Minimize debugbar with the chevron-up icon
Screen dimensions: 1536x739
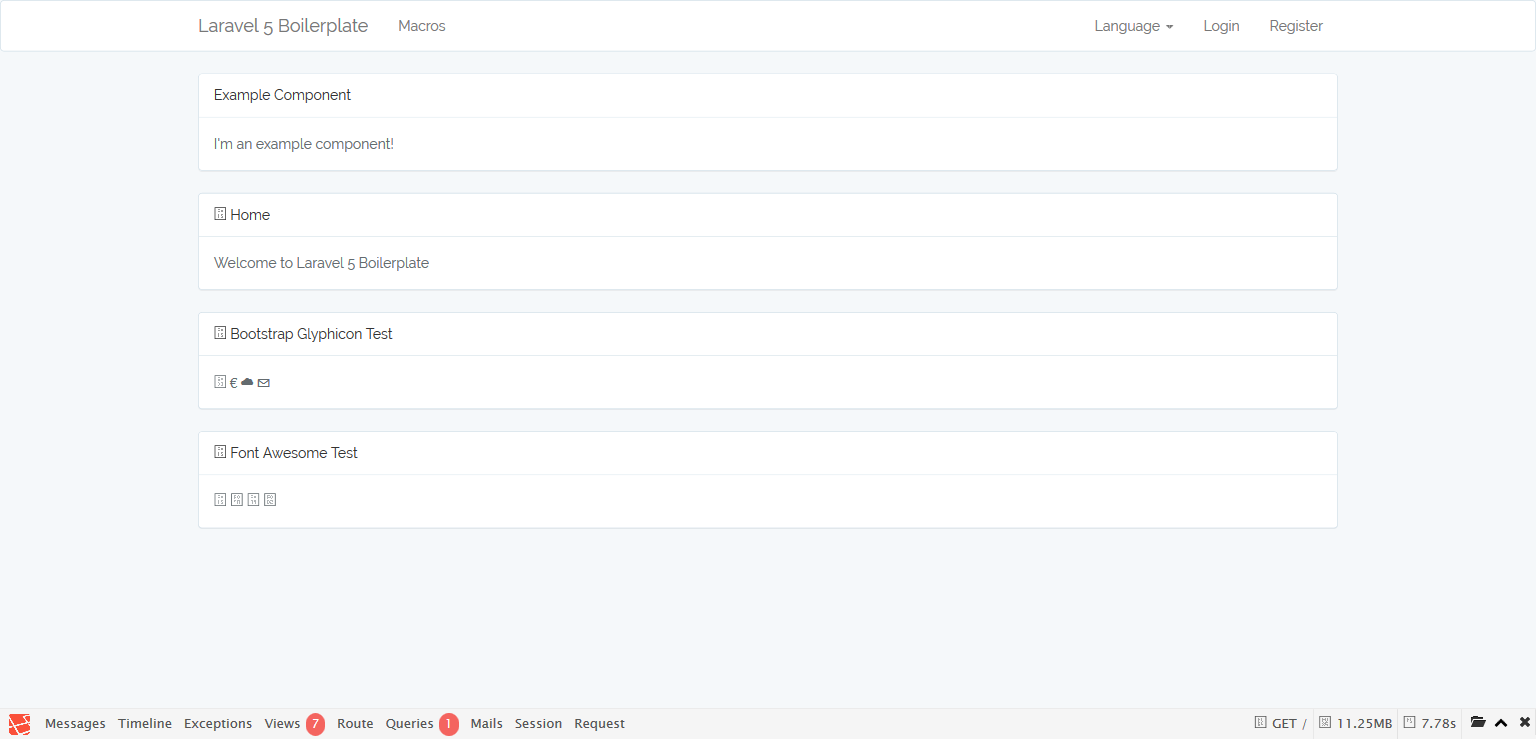1501,723
